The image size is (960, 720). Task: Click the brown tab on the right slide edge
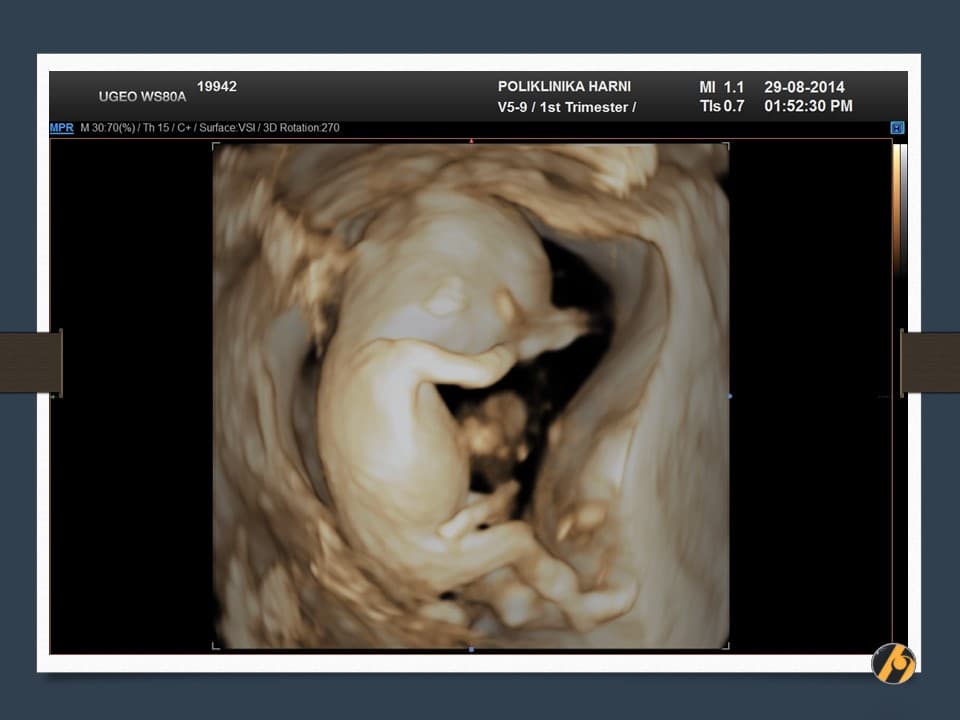click(929, 362)
